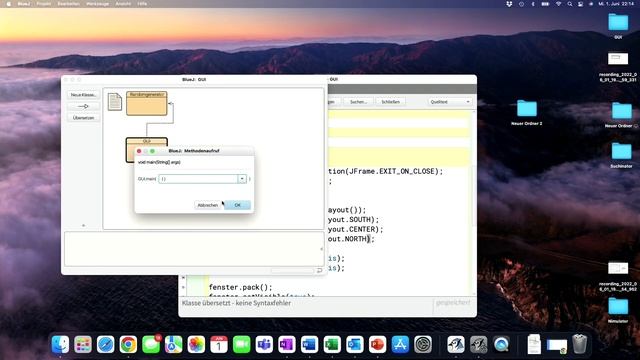The image size is (640, 360).
Task: Open the Apple menu
Action: coord(9,4)
